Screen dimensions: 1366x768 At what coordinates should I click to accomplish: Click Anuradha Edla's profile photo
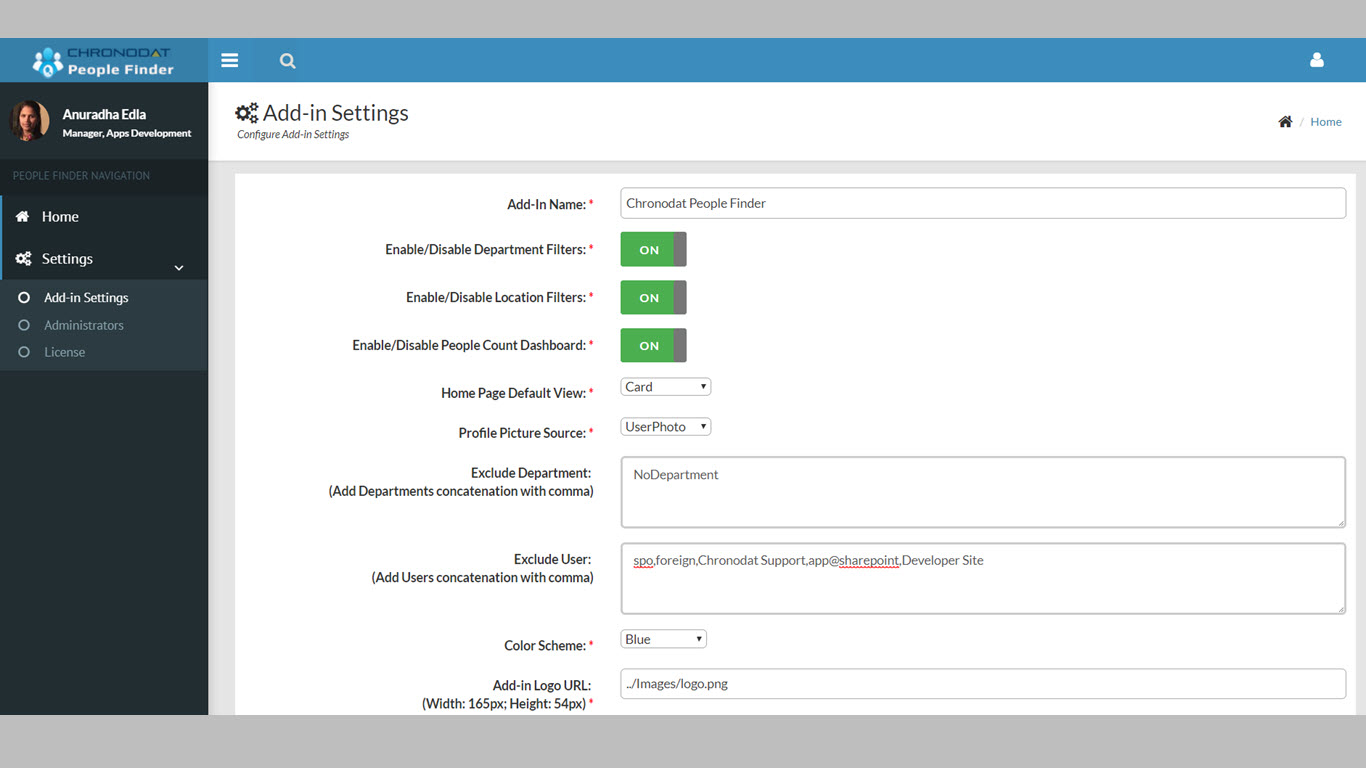click(x=30, y=121)
